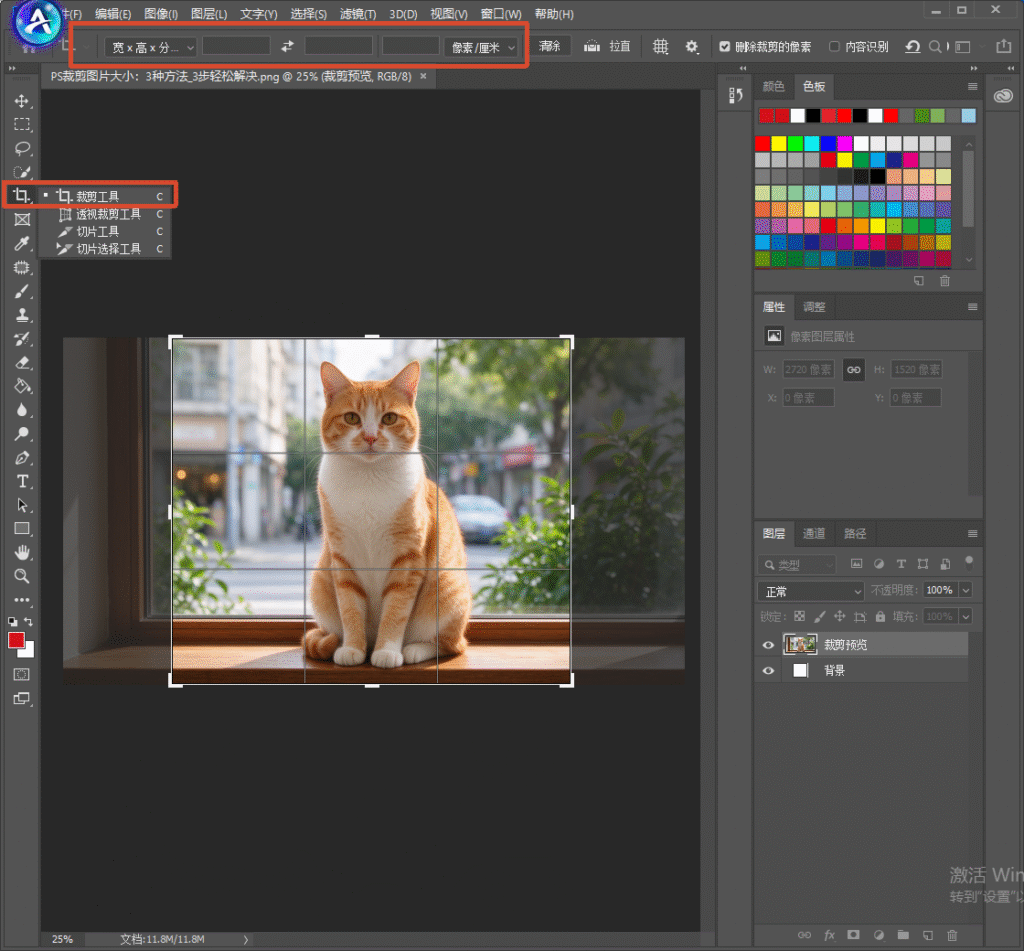The image size is (1024, 951).
Task: Select the Hand tool
Action: (x=22, y=553)
